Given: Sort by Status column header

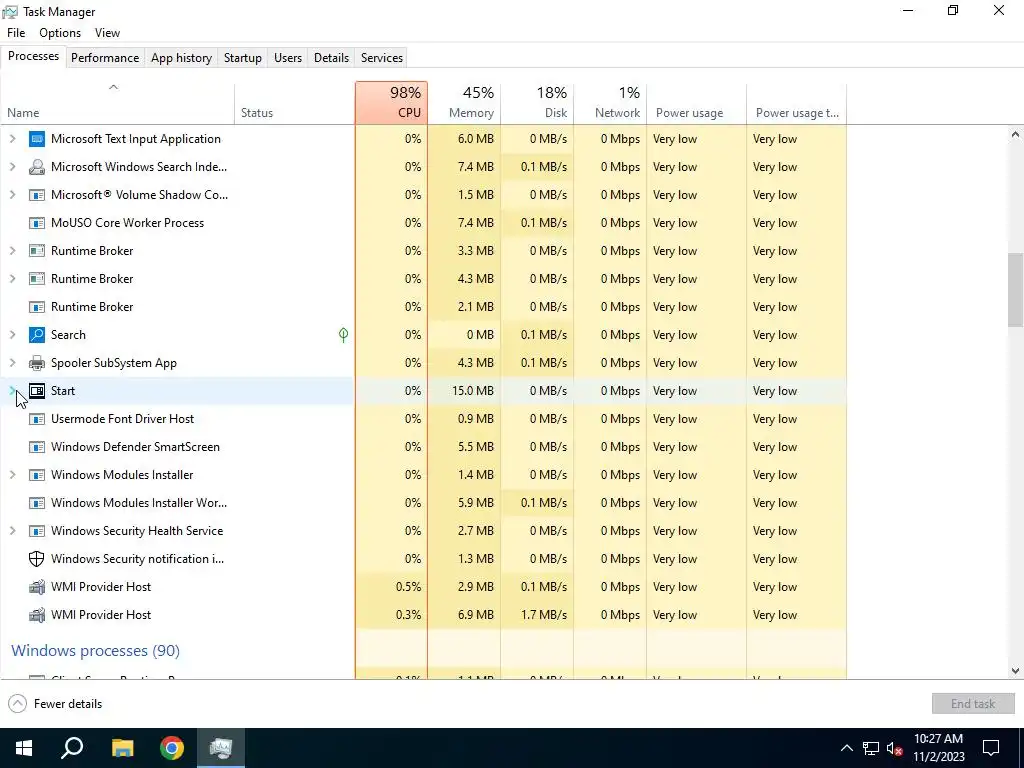Looking at the screenshot, I should pyautogui.click(x=295, y=103).
